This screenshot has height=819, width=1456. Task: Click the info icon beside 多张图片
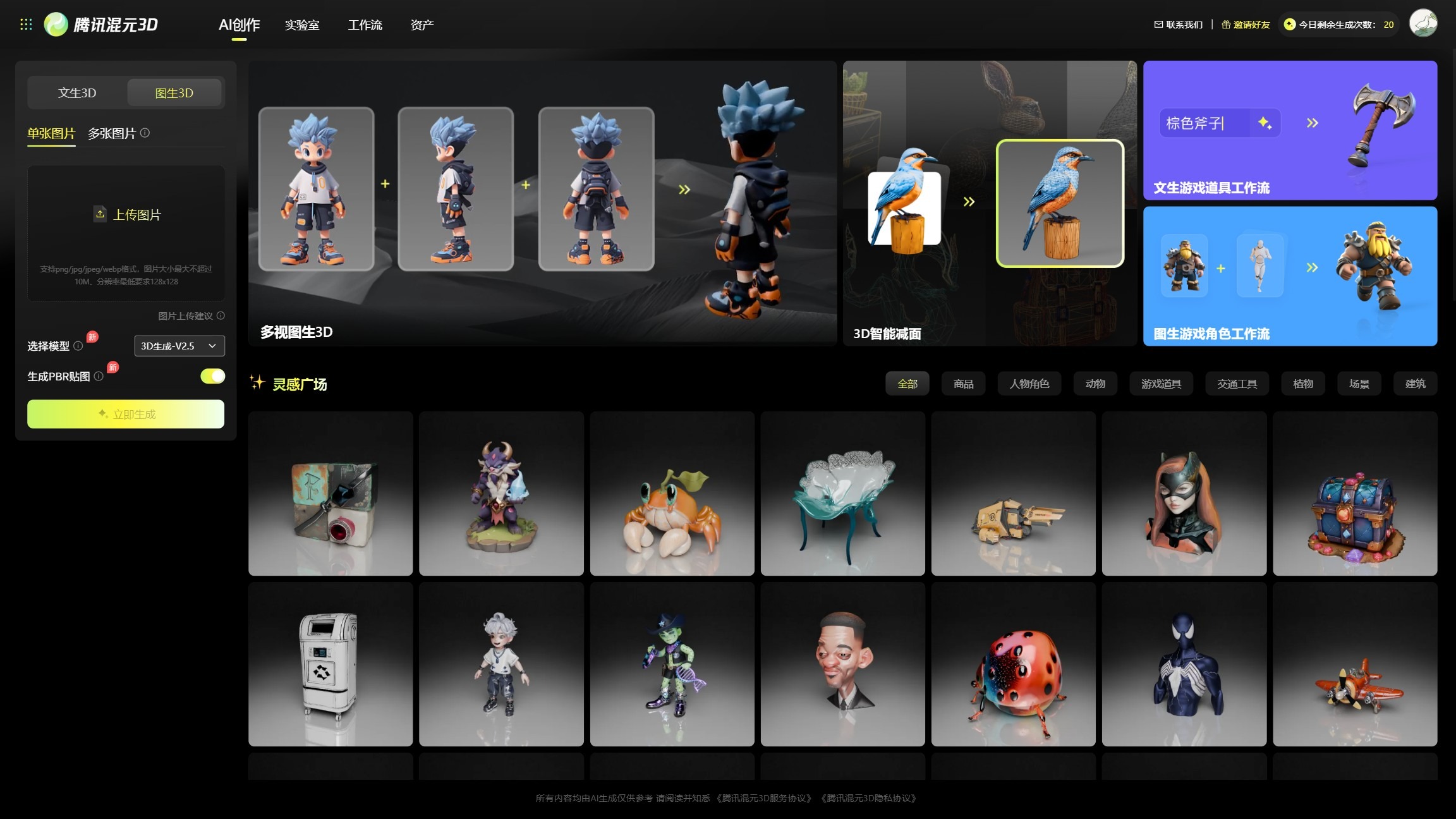click(145, 133)
